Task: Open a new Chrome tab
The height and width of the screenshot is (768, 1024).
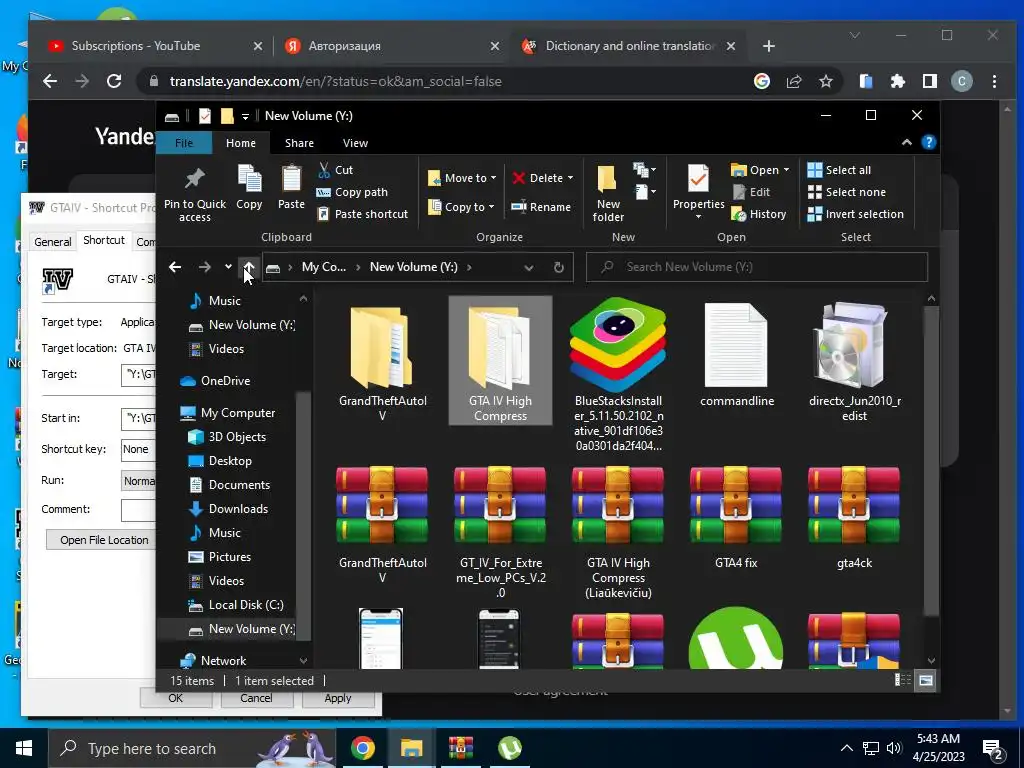Action: pyautogui.click(x=769, y=46)
